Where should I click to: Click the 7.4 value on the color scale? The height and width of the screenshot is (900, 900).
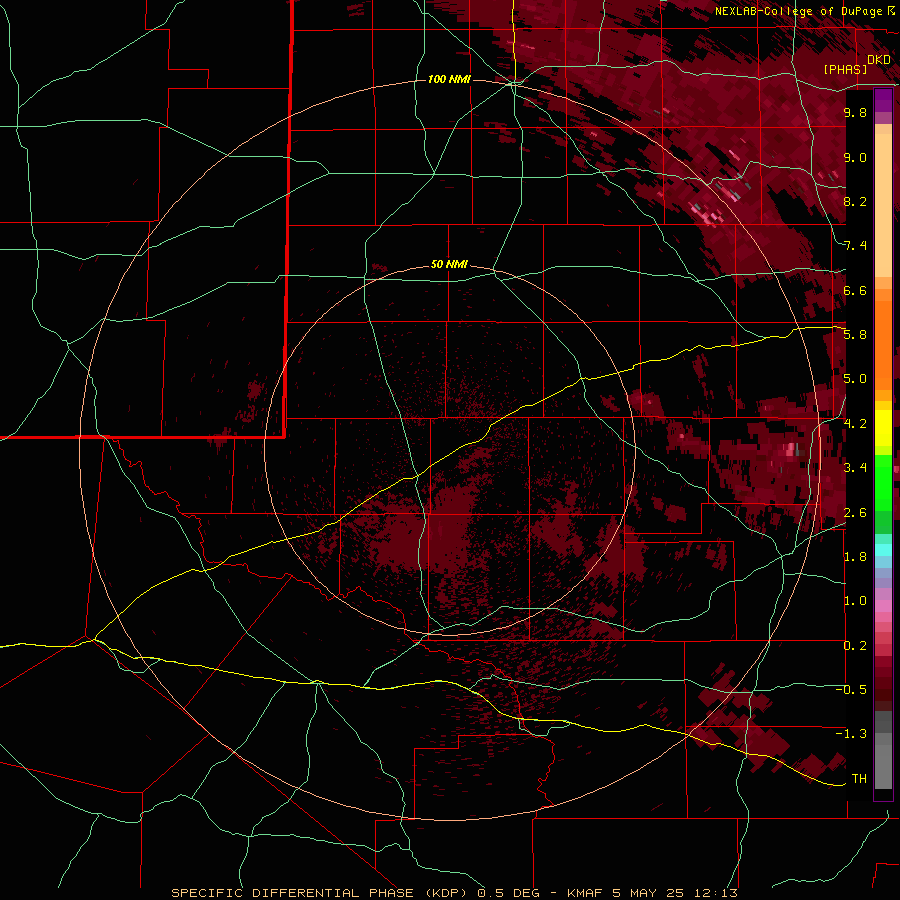855,246
